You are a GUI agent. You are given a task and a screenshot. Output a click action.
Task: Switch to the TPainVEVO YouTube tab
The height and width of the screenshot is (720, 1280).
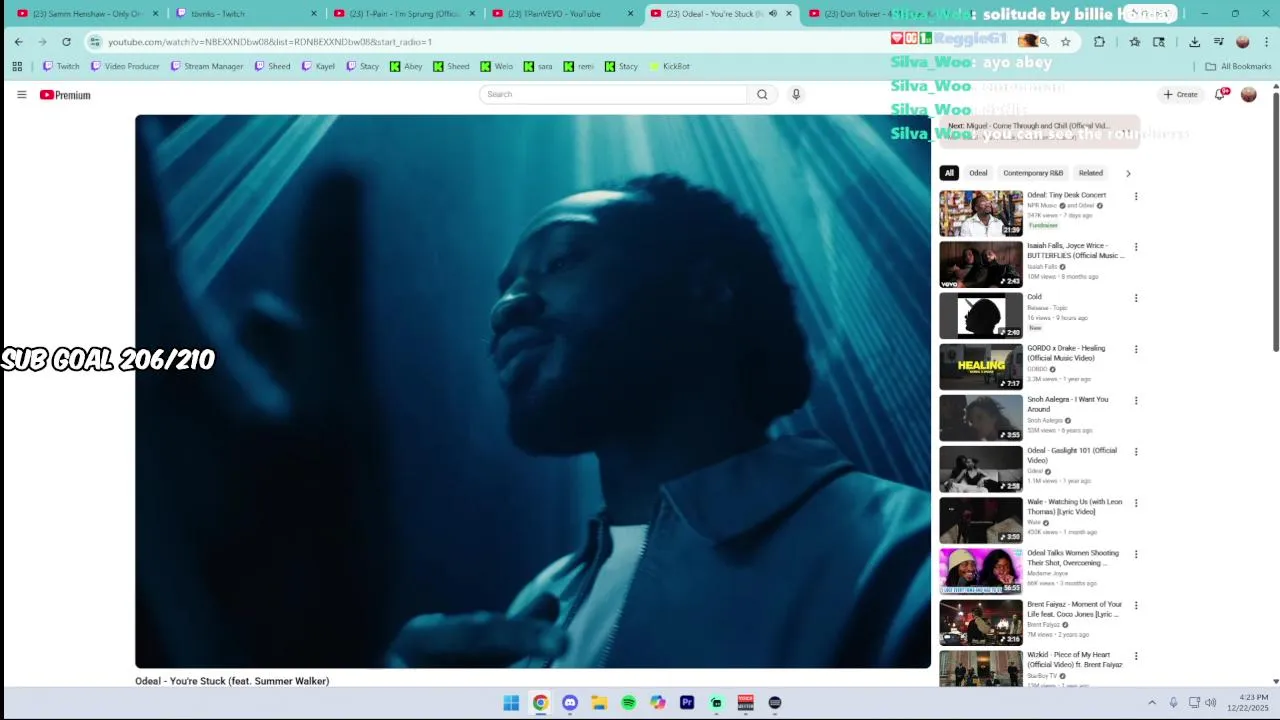(x=561, y=14)
